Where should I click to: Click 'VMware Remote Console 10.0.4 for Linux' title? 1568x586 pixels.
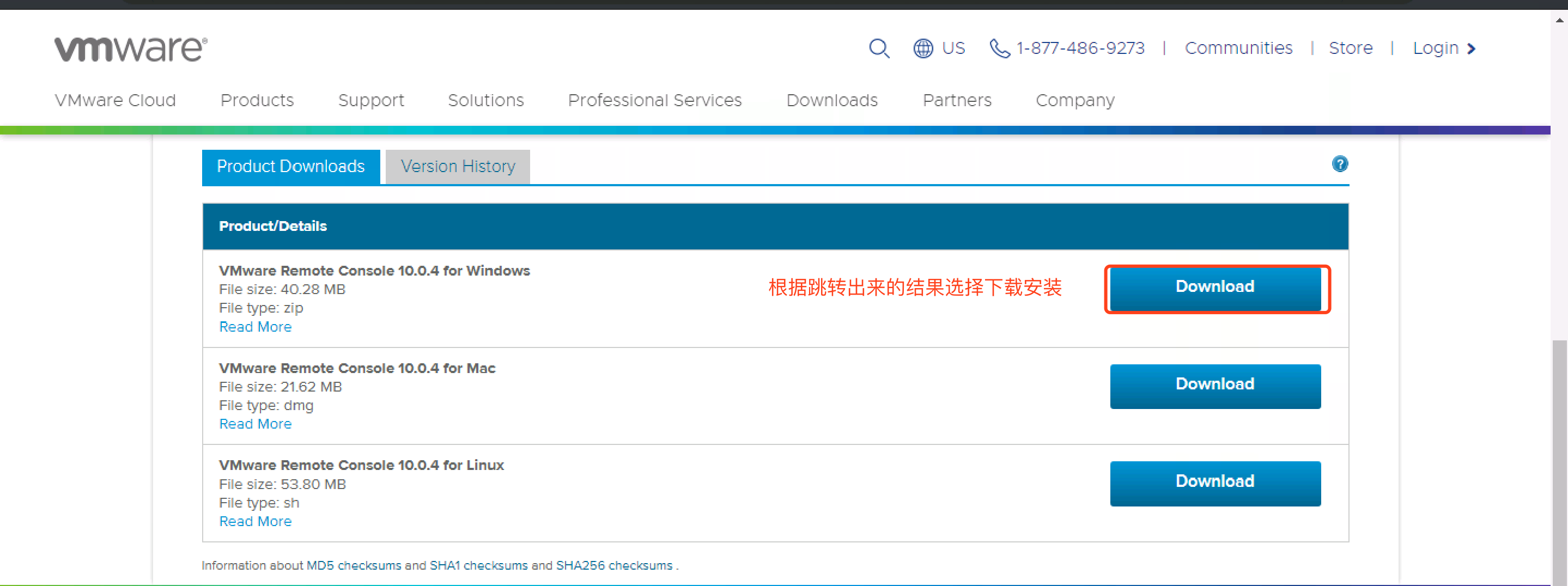coord(362,465)
